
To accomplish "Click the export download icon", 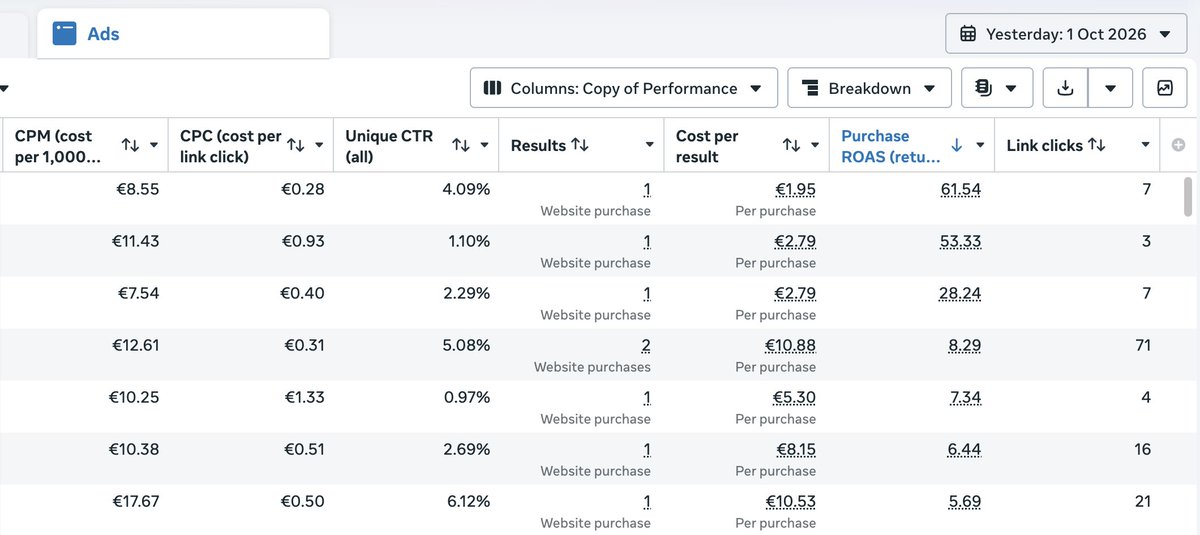I will (x=1066, y=88).
